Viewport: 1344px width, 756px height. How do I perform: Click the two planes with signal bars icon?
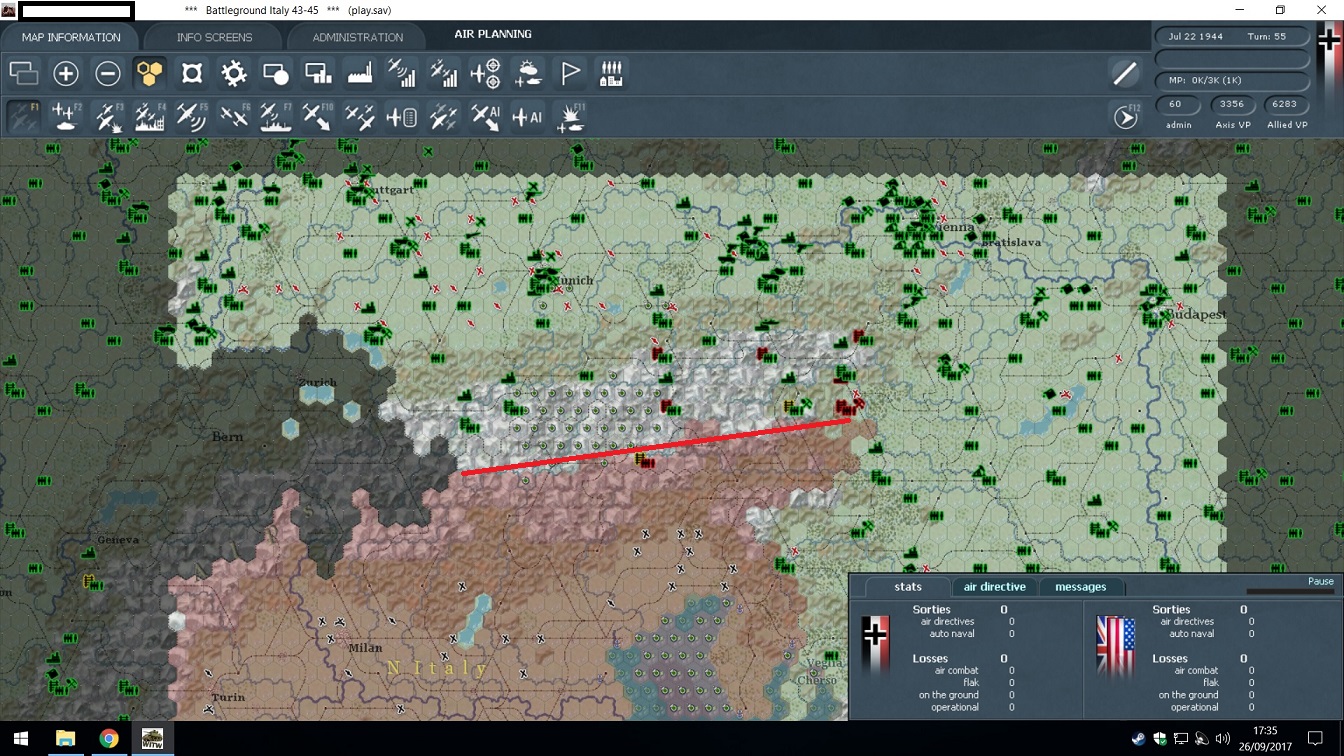click(444, 74)
